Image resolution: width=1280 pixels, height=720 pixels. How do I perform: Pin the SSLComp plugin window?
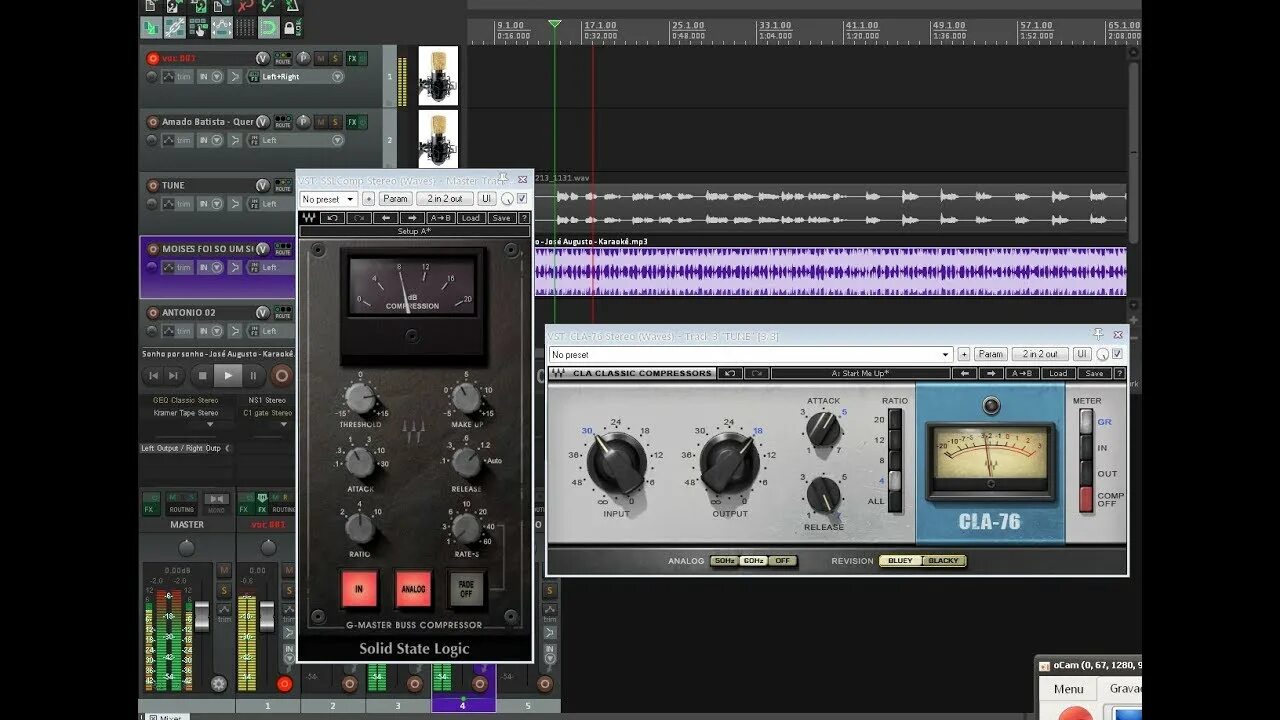pyautogui.click(x=503, y=179)
